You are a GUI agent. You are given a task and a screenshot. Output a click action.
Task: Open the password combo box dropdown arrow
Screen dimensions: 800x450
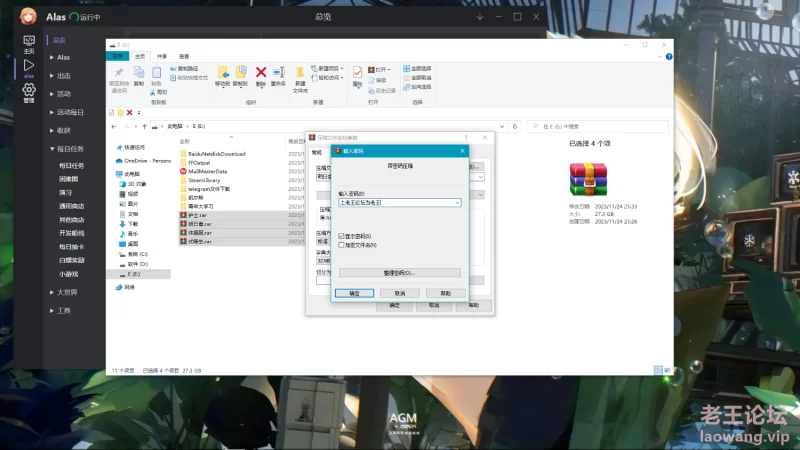[457, 203]
